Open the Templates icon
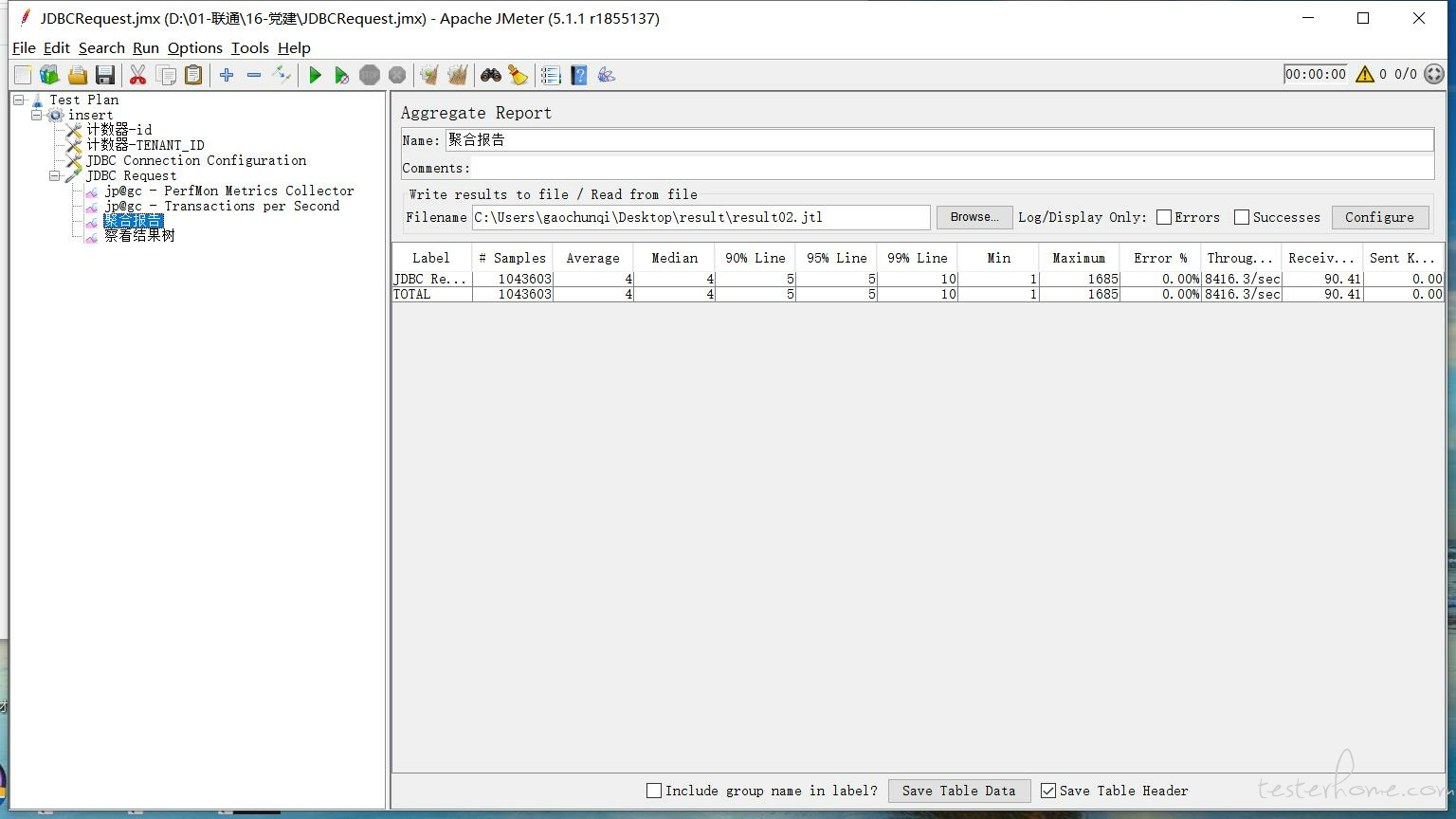The height and width of the screenshot is (819, 1456). 49,75
